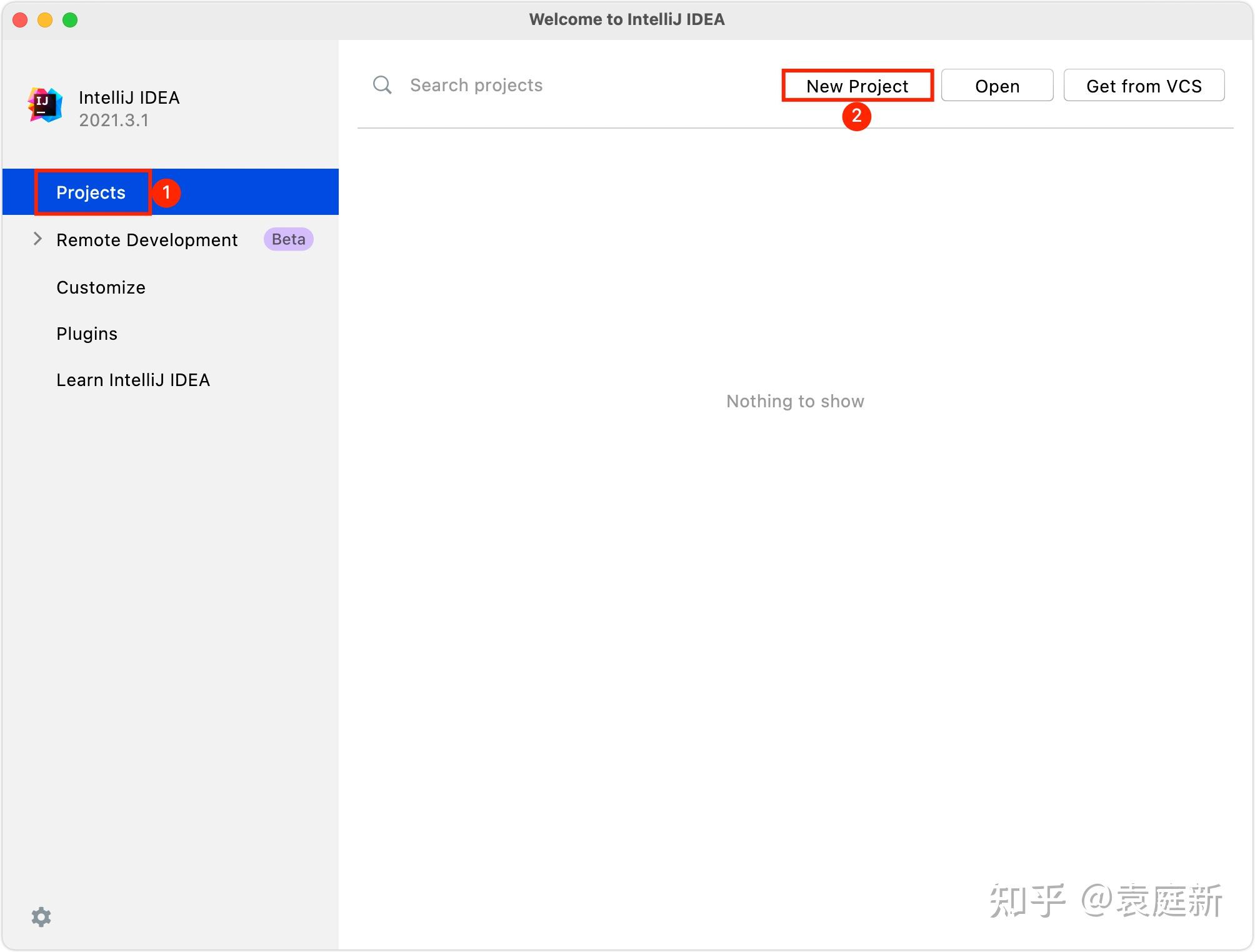Select Remote Development label
The image size is (1255, 952).
(147, 240)
